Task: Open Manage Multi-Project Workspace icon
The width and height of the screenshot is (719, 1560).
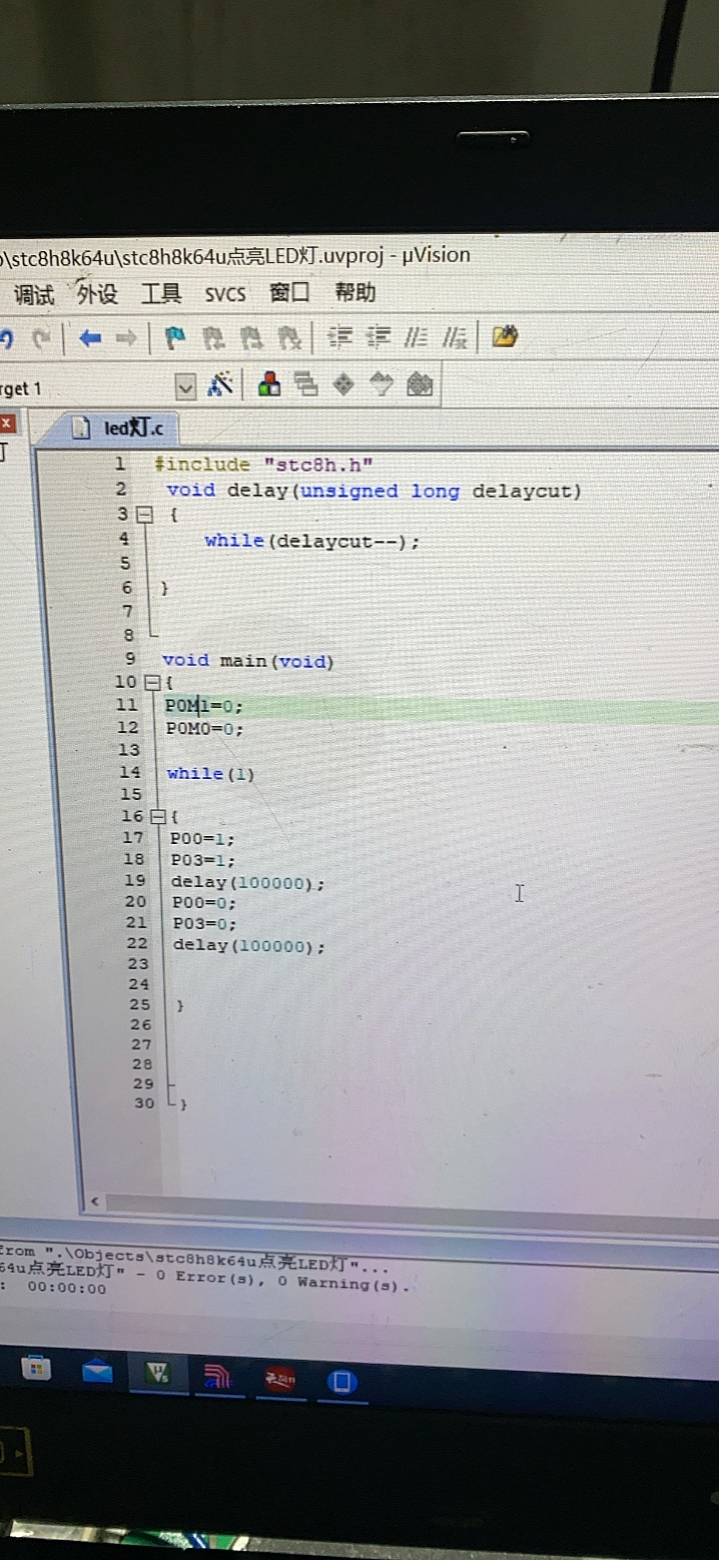Action: tap(305, 385)
